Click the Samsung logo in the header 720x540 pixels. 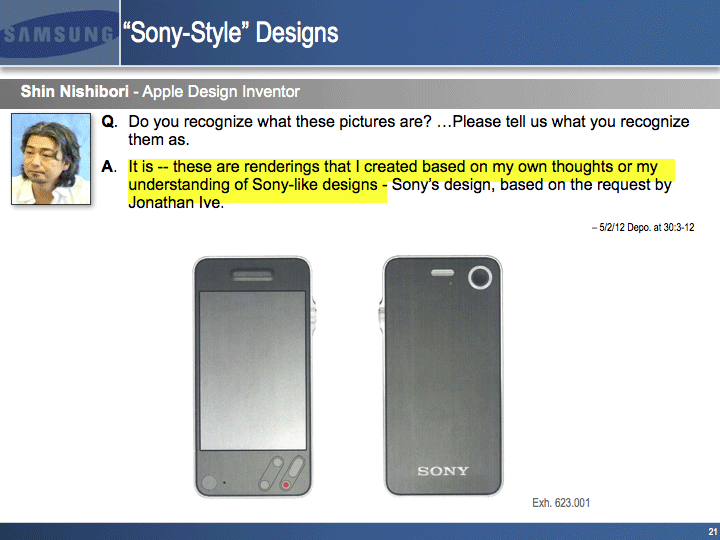click(x=57, y=33)
